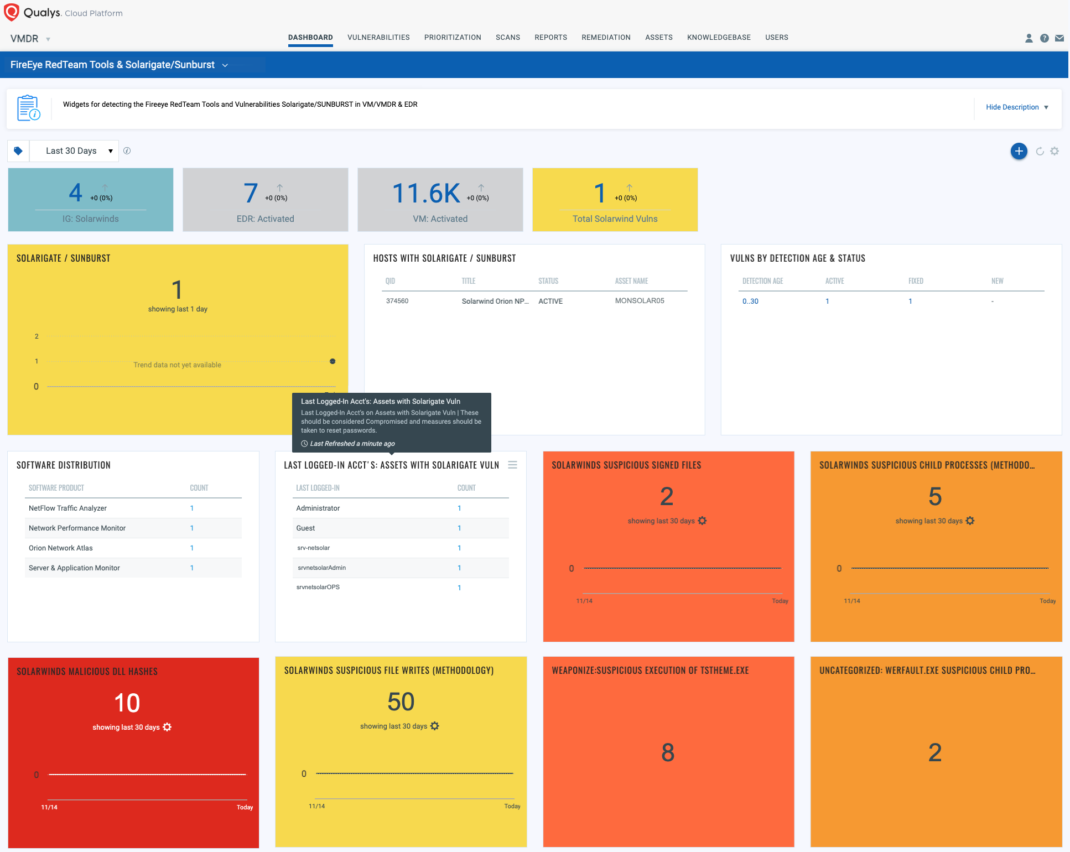
Task: Click gear on Suspicious Child Processes widget
Action: tap(970, 520)
